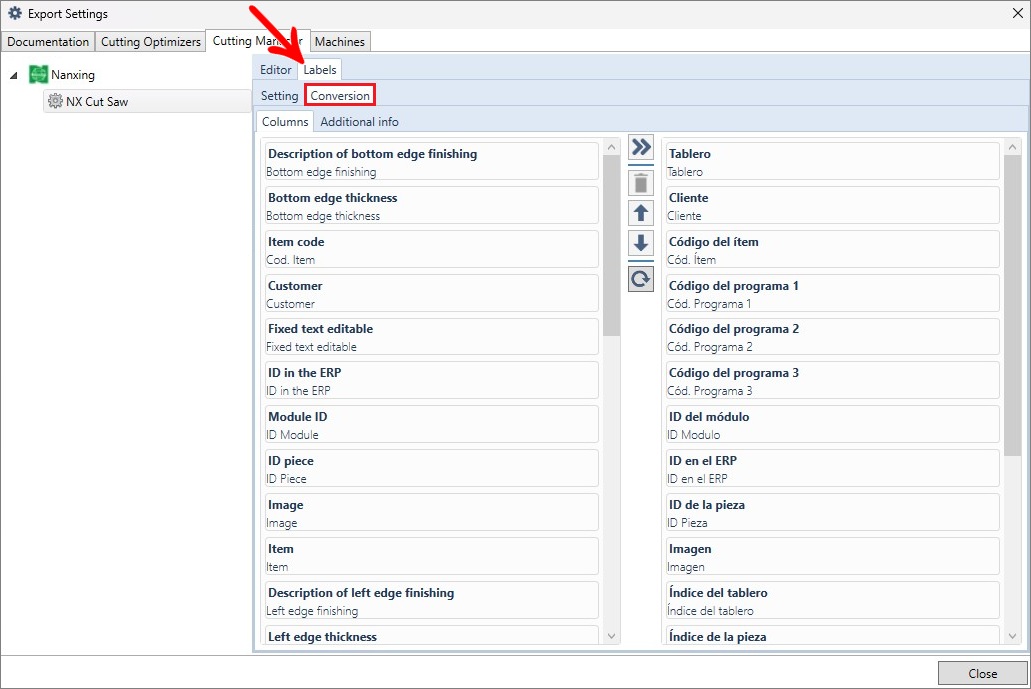Image resolution: width=1031 pixels, height=689 pixels.
Task: Open the Machines tab
Action: (x=340, y=41)
